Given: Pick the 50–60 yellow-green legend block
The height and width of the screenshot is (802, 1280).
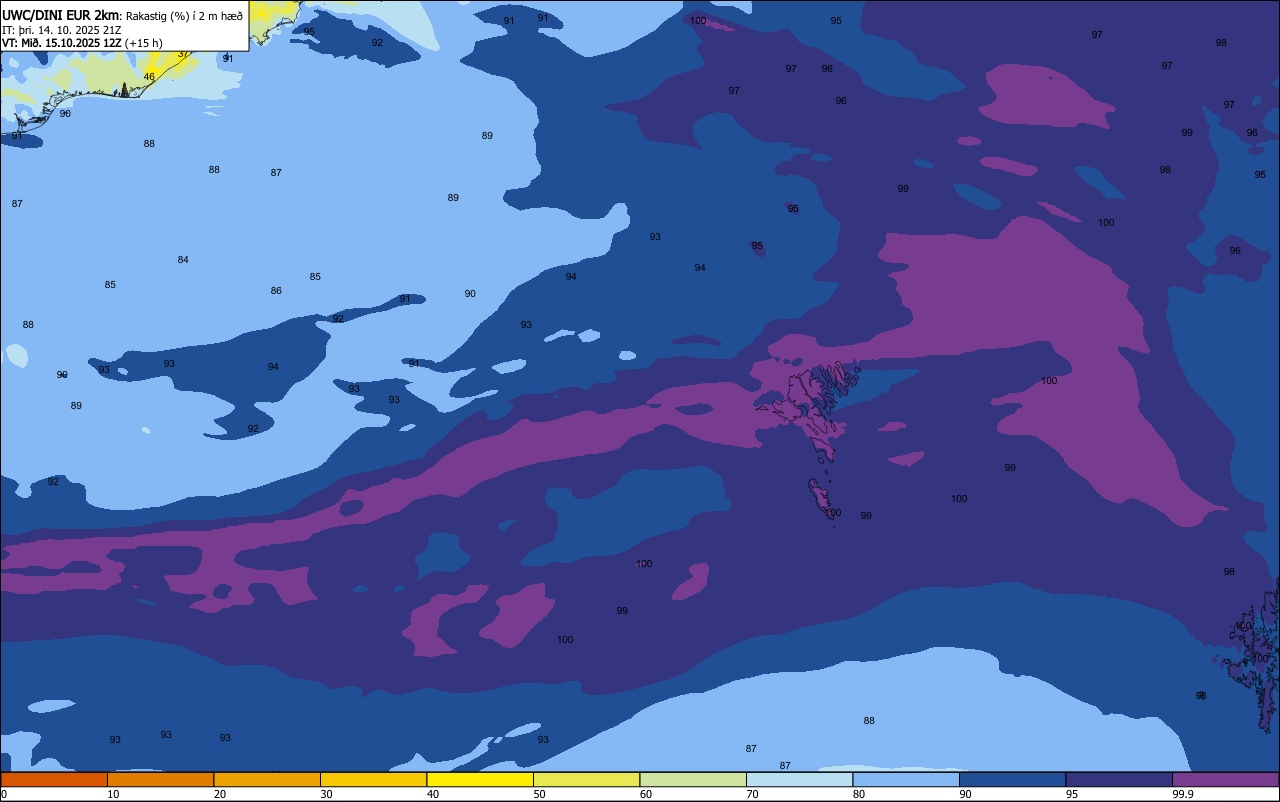Looking at the screenshot, I should [586, 779].
